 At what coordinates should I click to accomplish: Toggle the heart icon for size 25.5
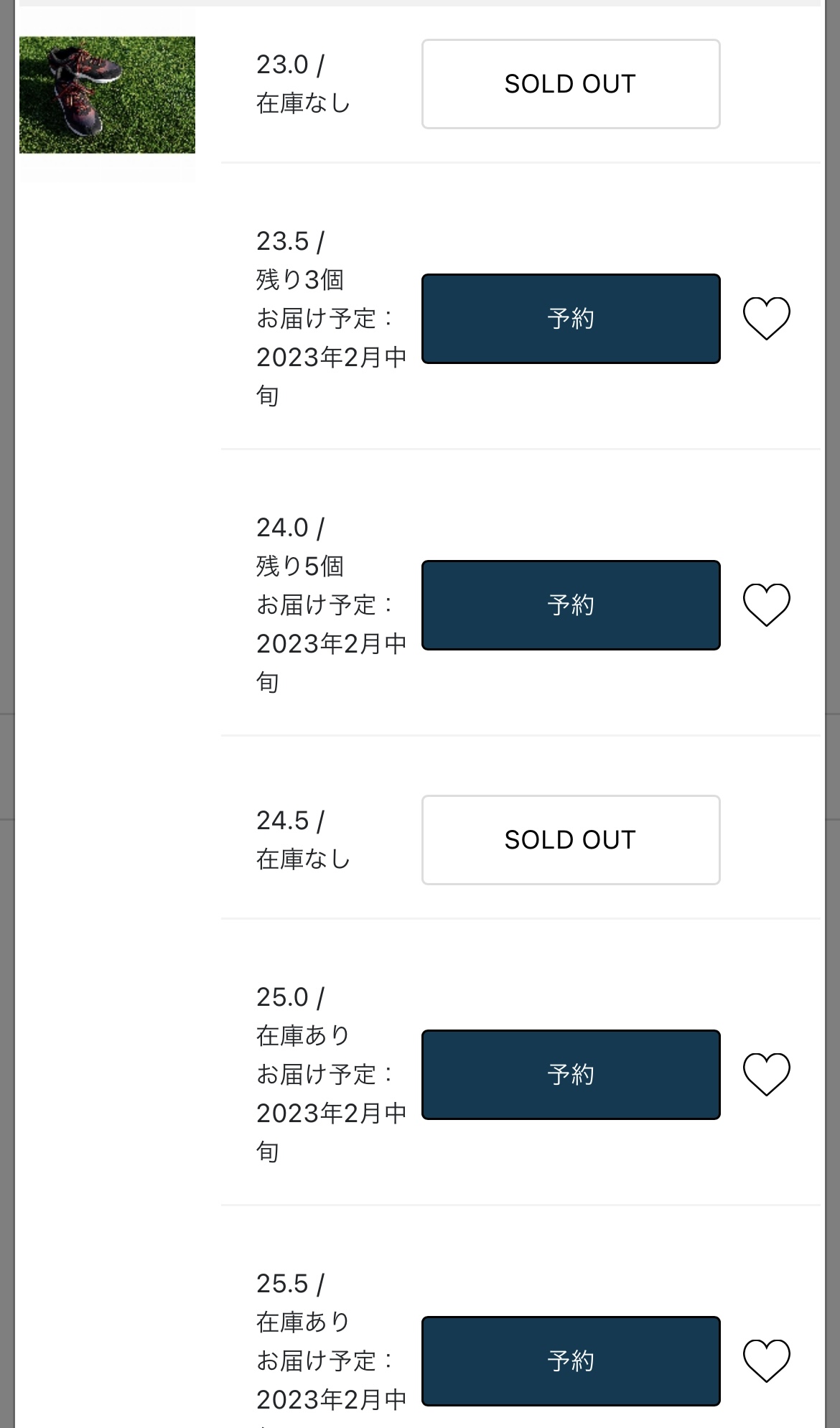coord(766,1361)
